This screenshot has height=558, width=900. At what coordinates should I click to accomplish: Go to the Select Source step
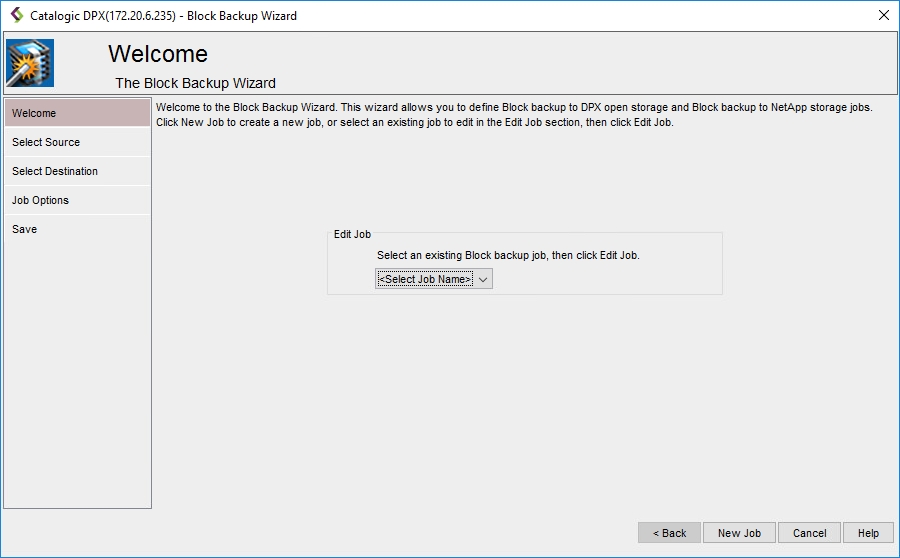click(77, 142)
